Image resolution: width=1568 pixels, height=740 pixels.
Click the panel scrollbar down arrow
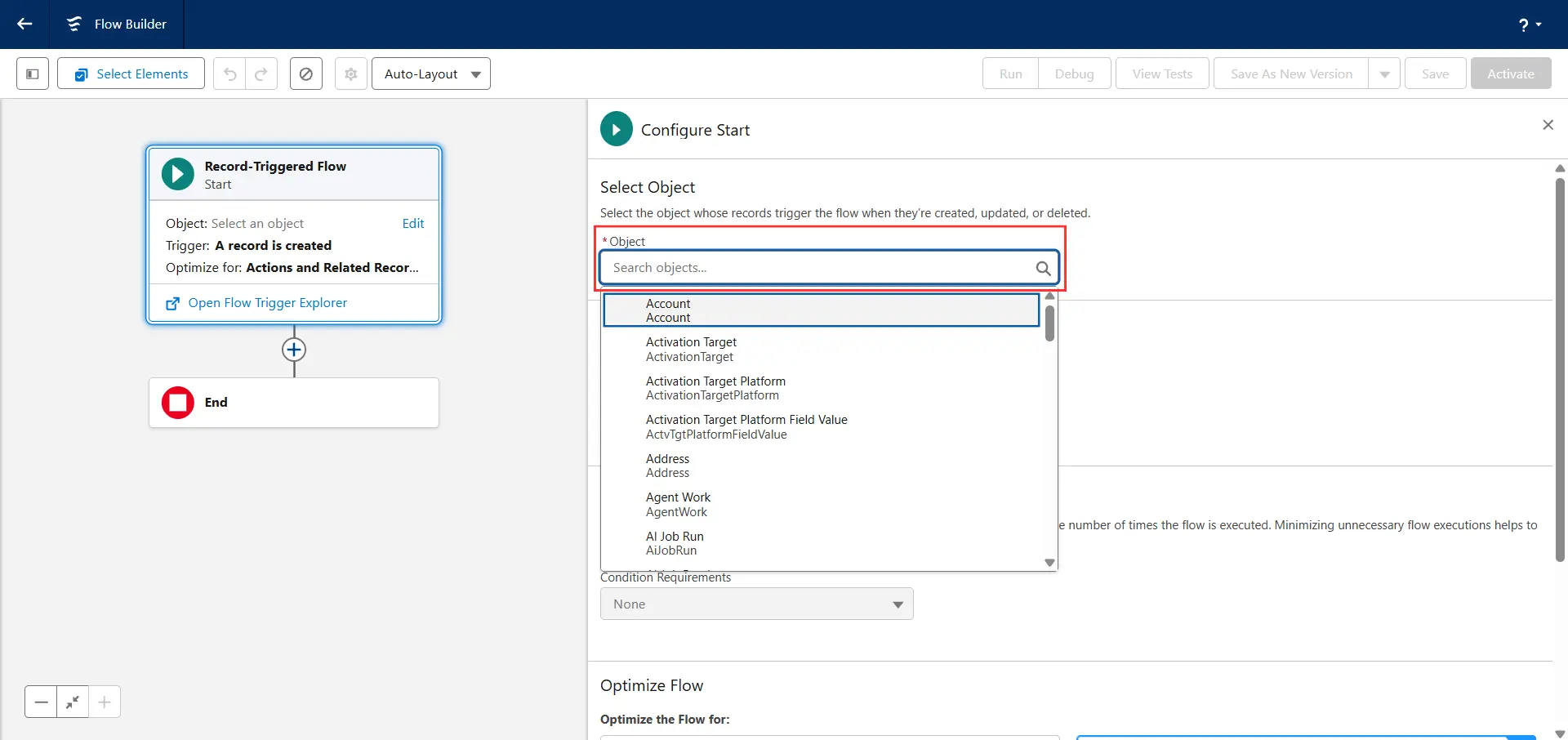coord(1560,733)
